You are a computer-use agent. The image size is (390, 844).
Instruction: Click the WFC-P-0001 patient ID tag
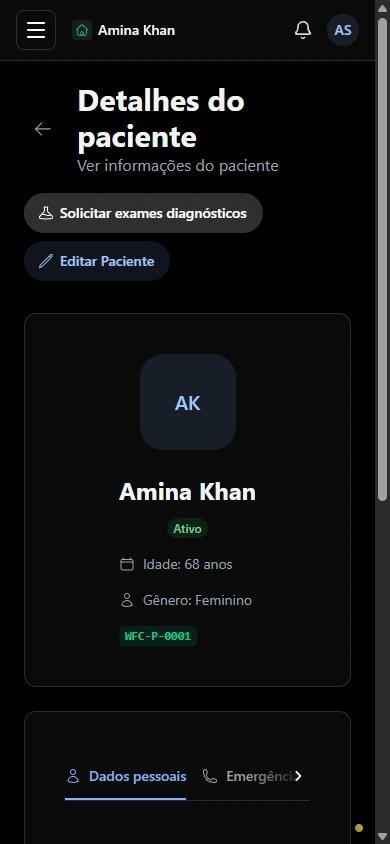point(158,636)
